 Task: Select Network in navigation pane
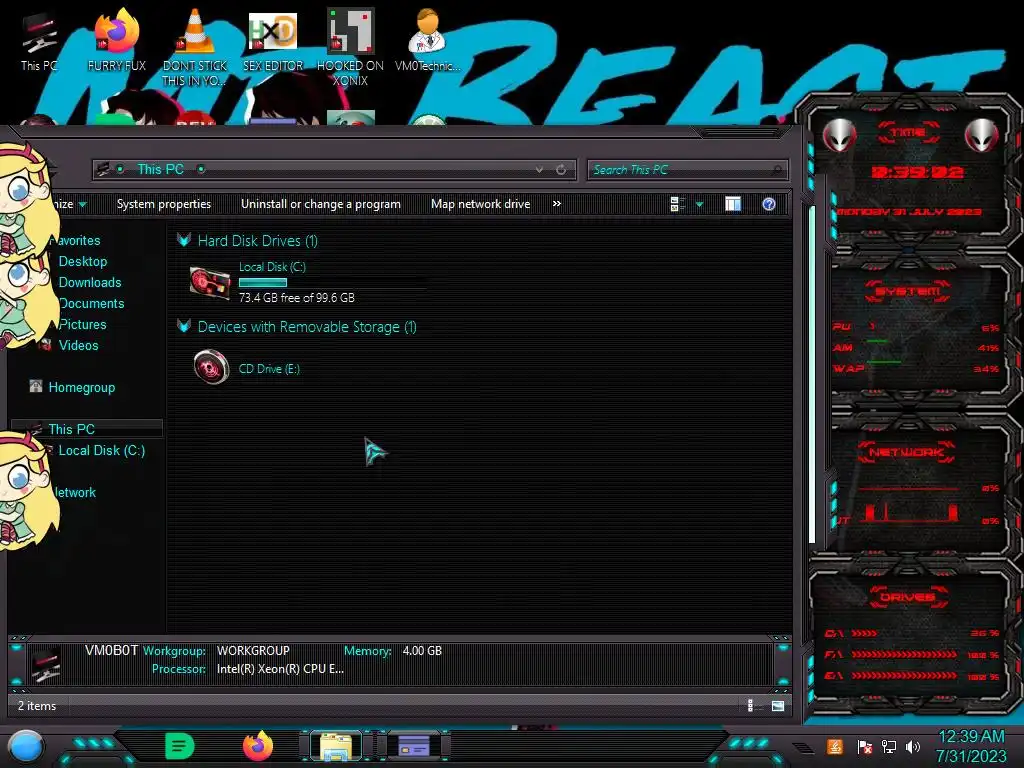pyautogui.click(x=74, y=492)
